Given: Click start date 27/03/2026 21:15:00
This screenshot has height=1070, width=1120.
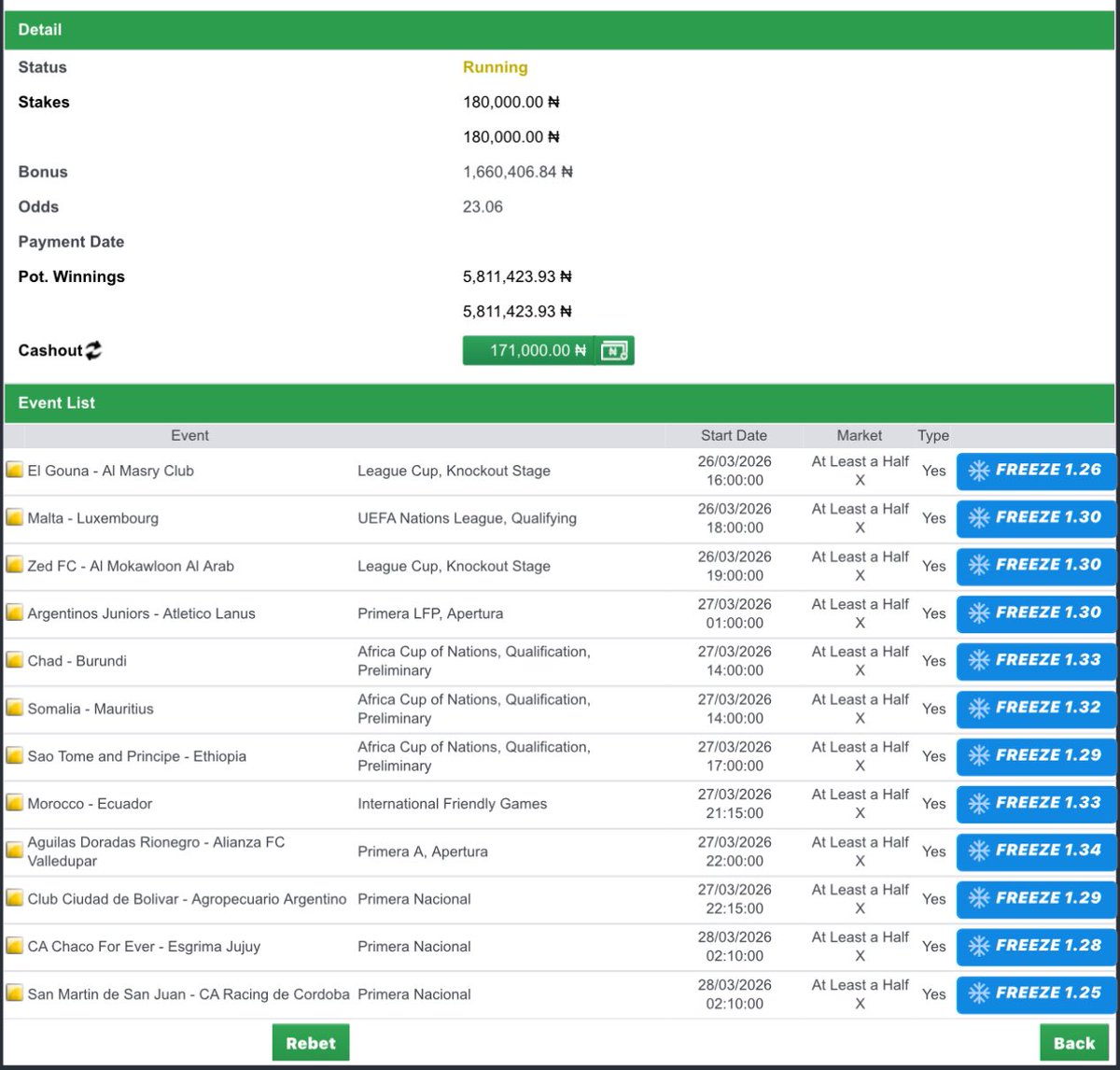Looking at the screenshot, I should point(735,804).
